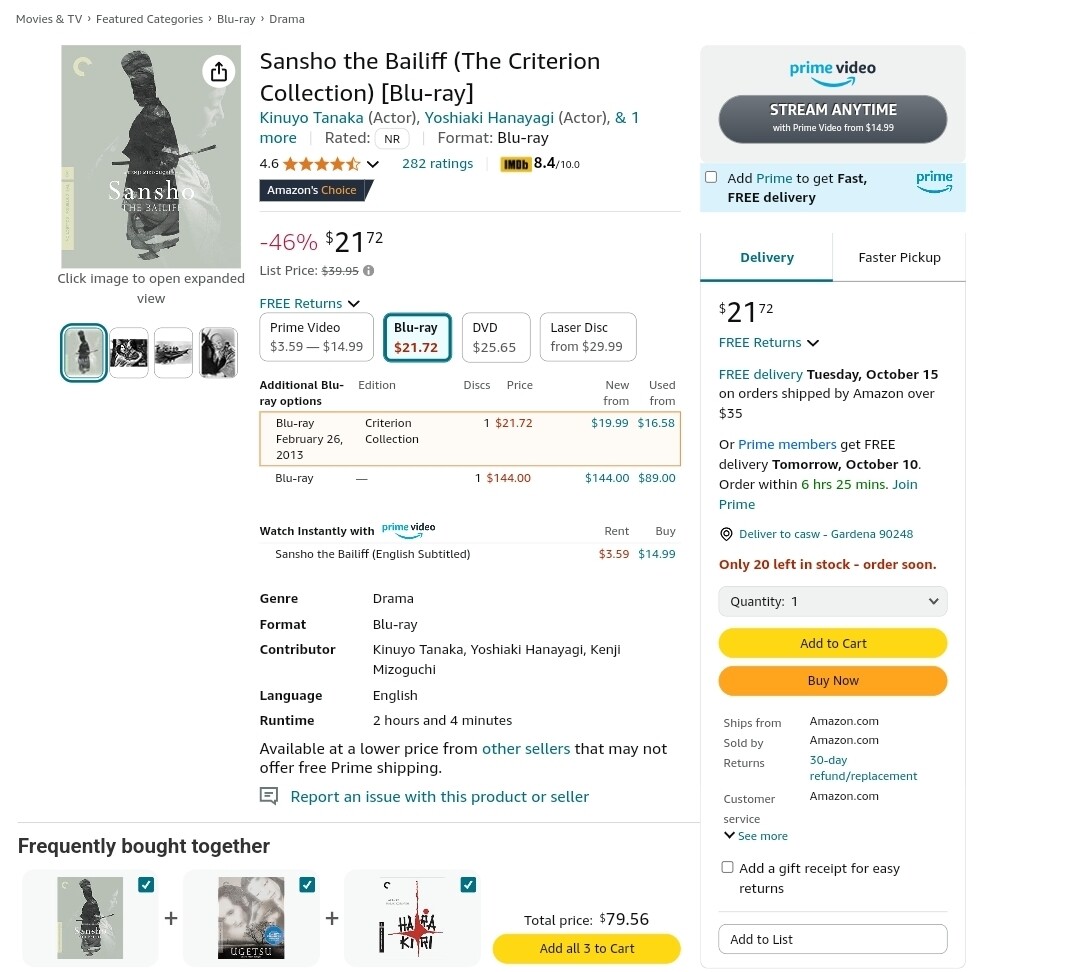
Task: Open the Quantity dropdown
Action: tap(832, 601)
